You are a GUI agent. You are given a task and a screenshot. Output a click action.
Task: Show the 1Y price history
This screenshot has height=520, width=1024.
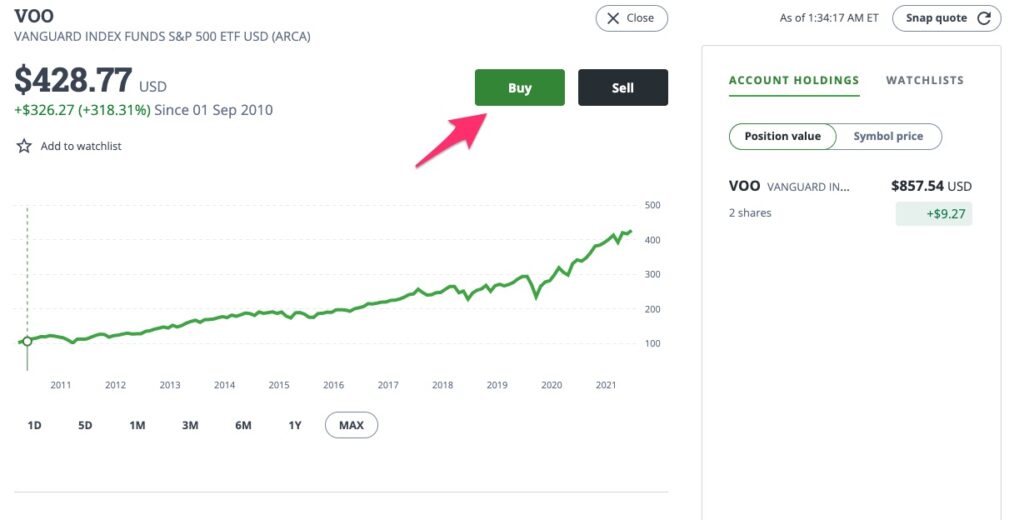click(x=295, y=425)
